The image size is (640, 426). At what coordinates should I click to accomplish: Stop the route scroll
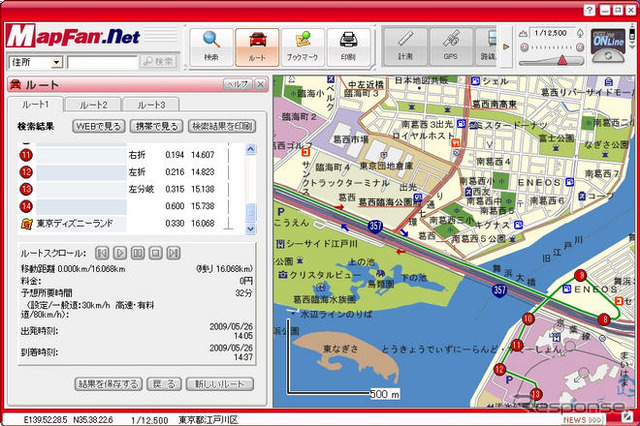click(155, 253)
